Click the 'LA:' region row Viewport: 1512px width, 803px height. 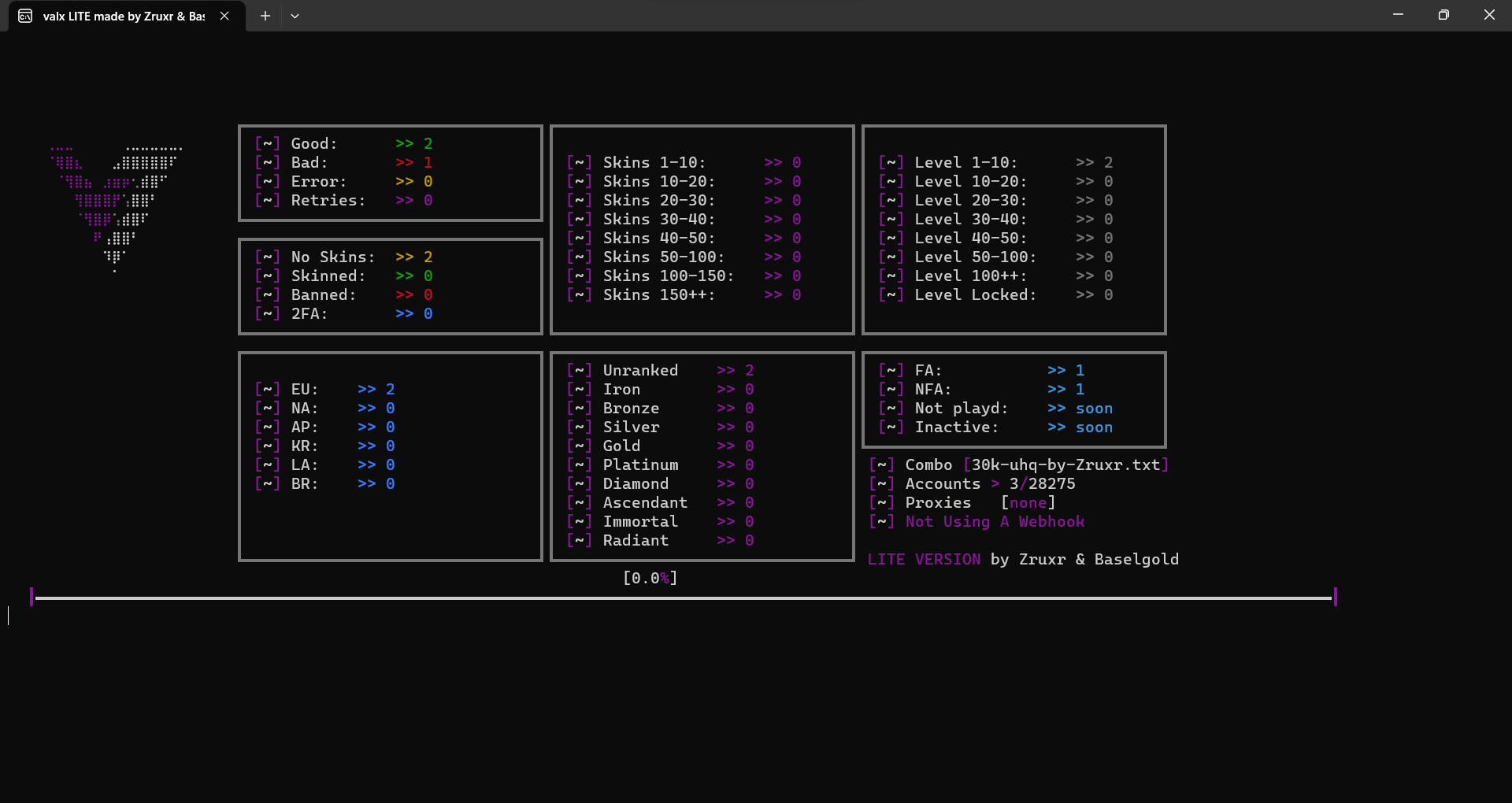coord(324,464)
